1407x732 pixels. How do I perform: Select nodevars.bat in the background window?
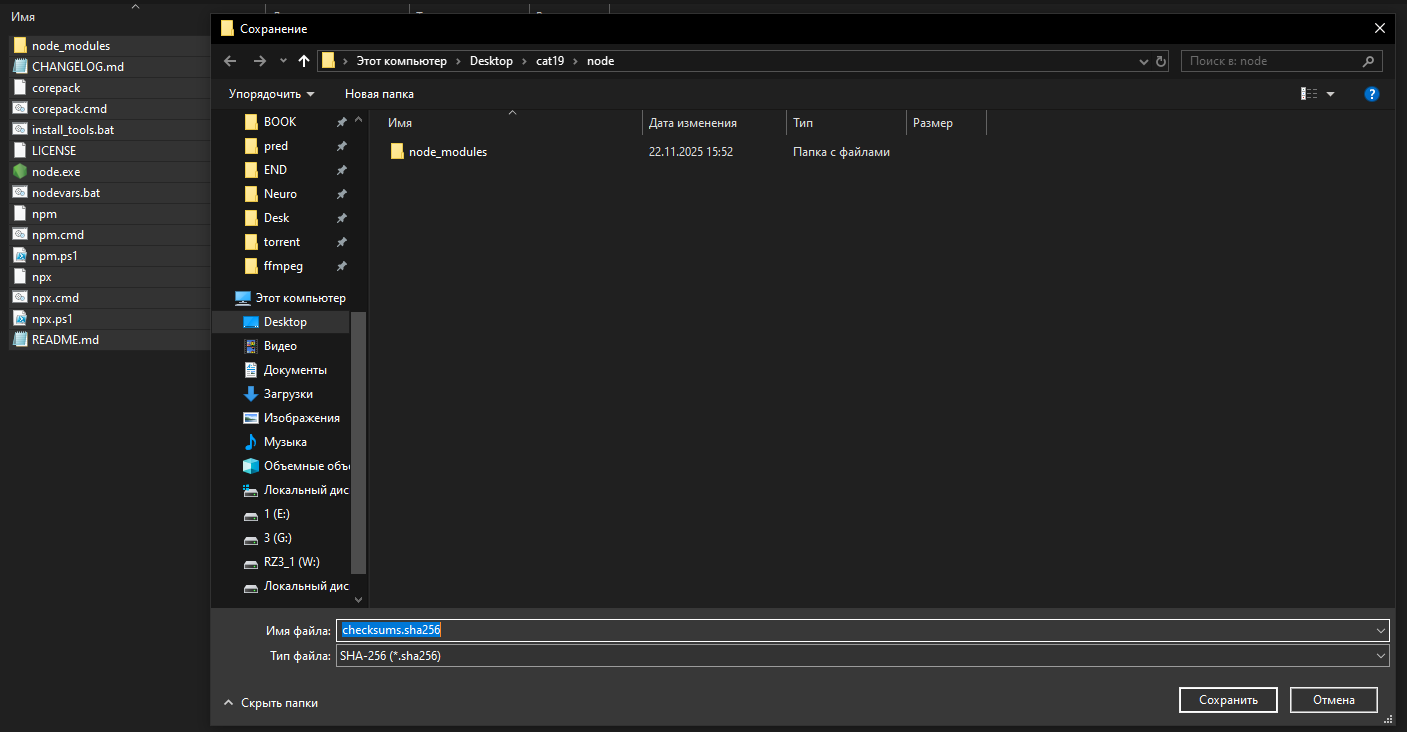(66, 193)
